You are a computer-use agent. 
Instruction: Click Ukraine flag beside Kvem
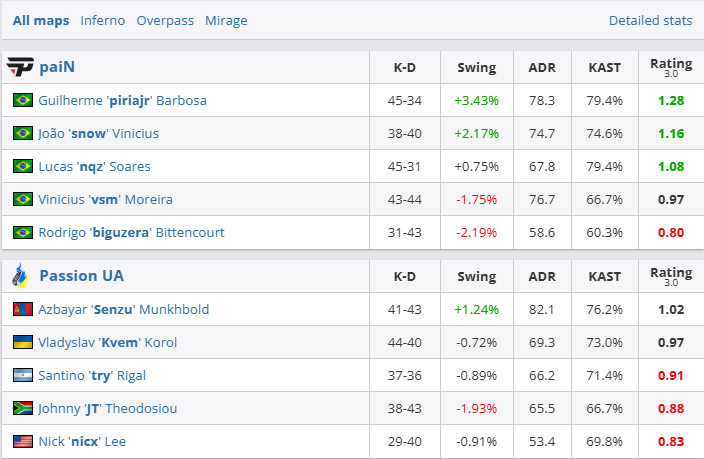(x=22, y=342)
